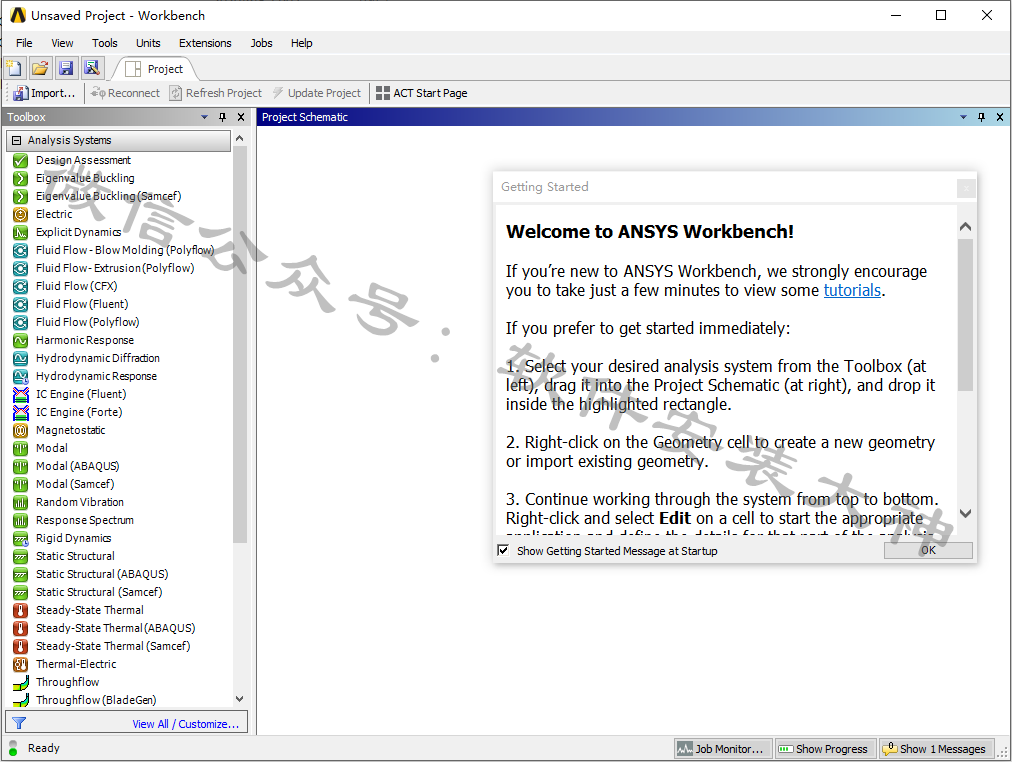
Task: Click the Import button
Action: 45,93
